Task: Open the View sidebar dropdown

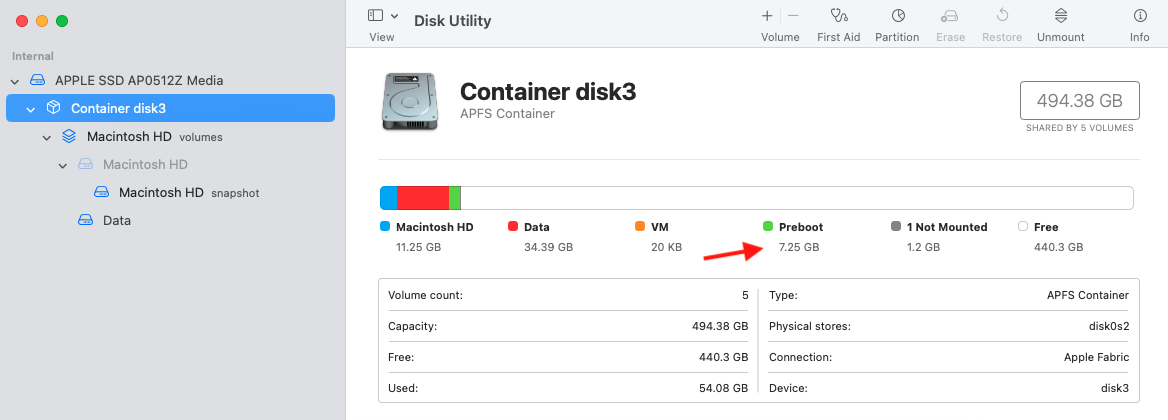Action: point(383,16)
